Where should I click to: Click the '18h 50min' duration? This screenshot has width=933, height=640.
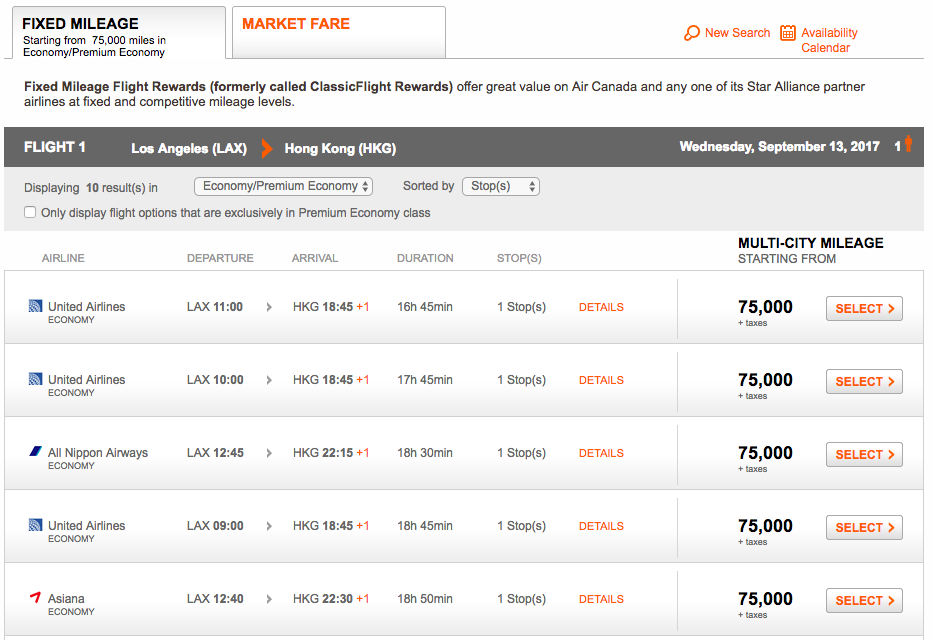(x=425, y=599)
